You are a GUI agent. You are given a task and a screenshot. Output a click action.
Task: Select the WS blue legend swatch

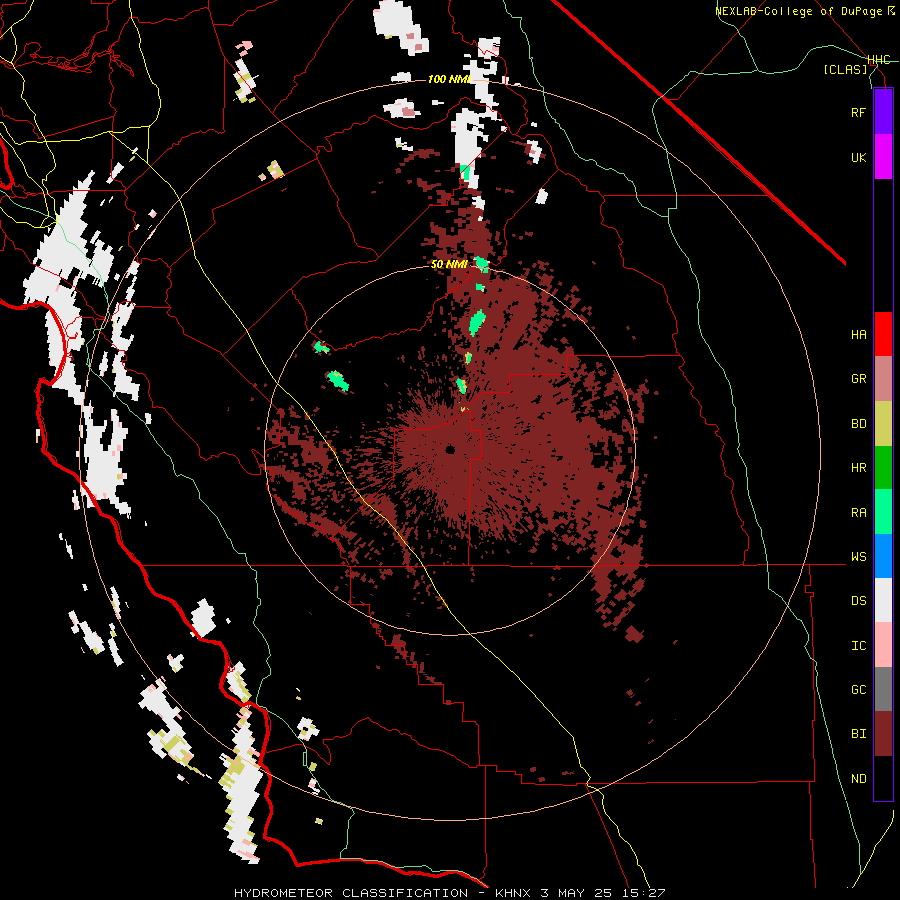click(x=883, y=556)
